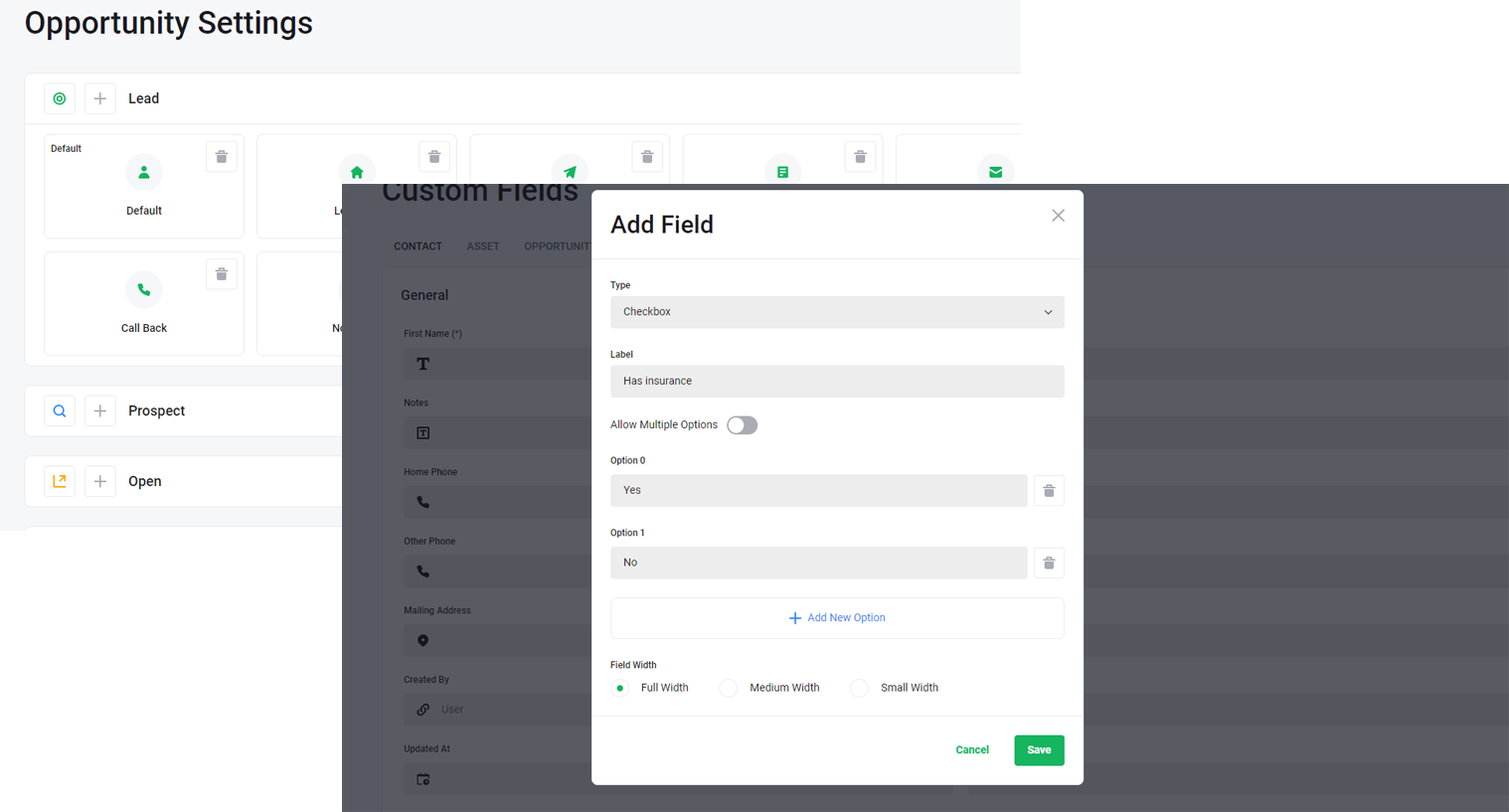Select Small Width radio button
The height and width of the screenshot is (812, 1509).
(x=860, y=688)
